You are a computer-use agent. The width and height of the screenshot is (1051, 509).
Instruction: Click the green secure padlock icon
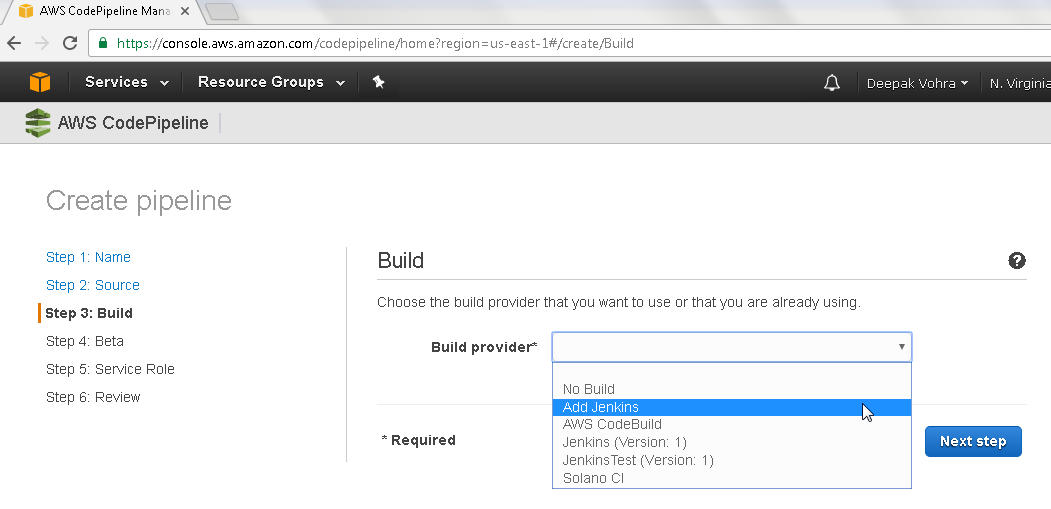(x=103, y=43)
